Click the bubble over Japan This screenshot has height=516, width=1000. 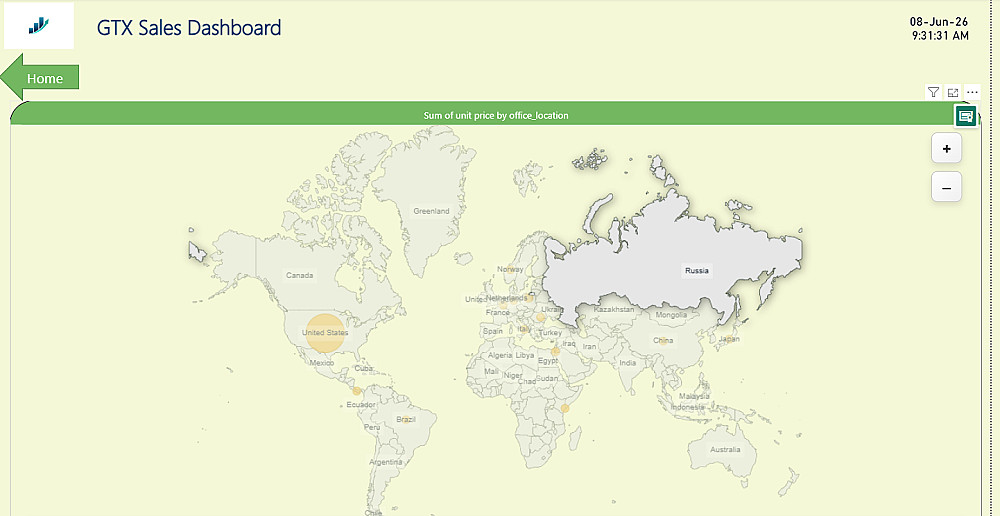click(727, 339)
